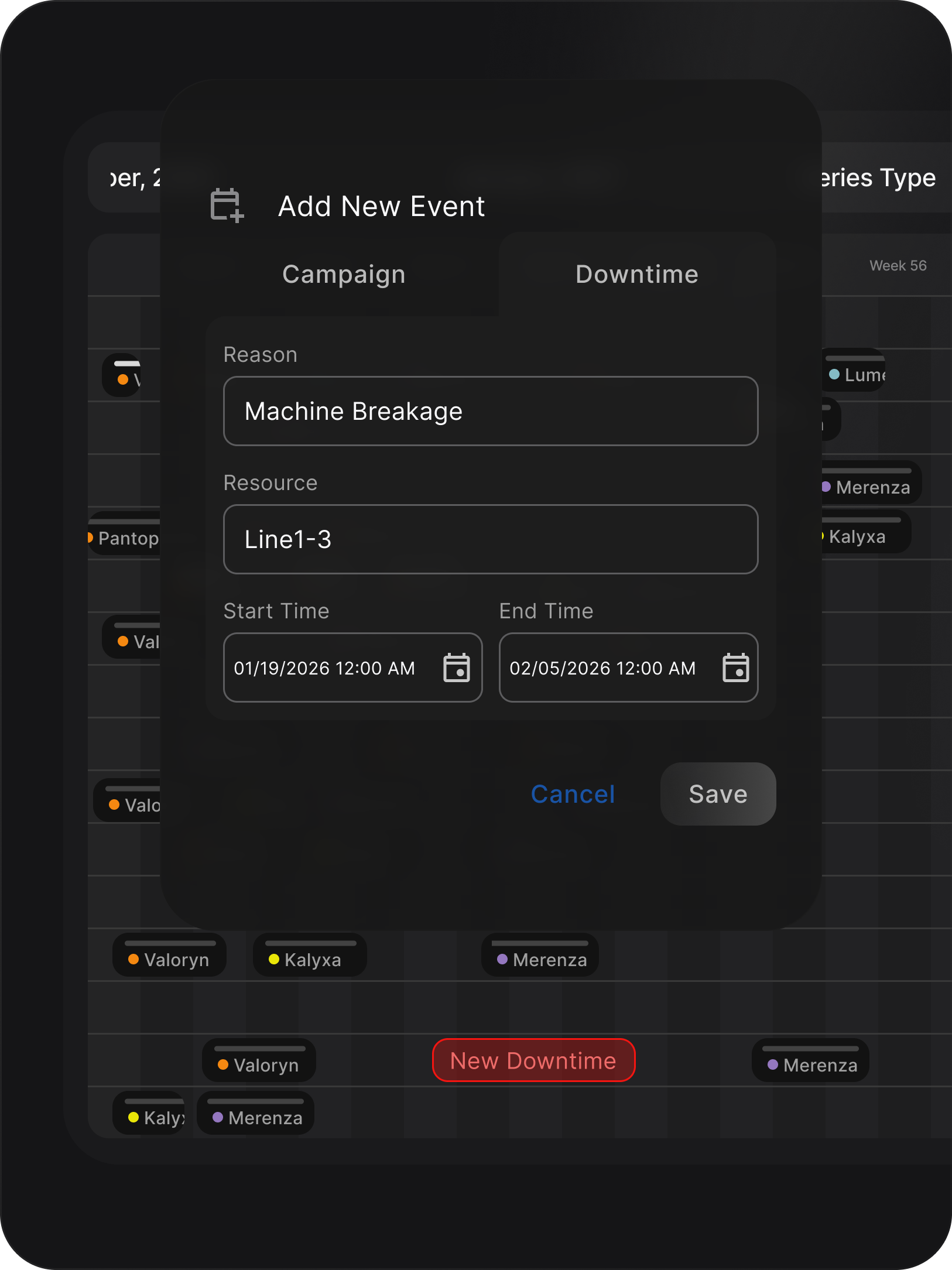Click the Week 56 column header
Screen dimensions: 952x1270
898,266
